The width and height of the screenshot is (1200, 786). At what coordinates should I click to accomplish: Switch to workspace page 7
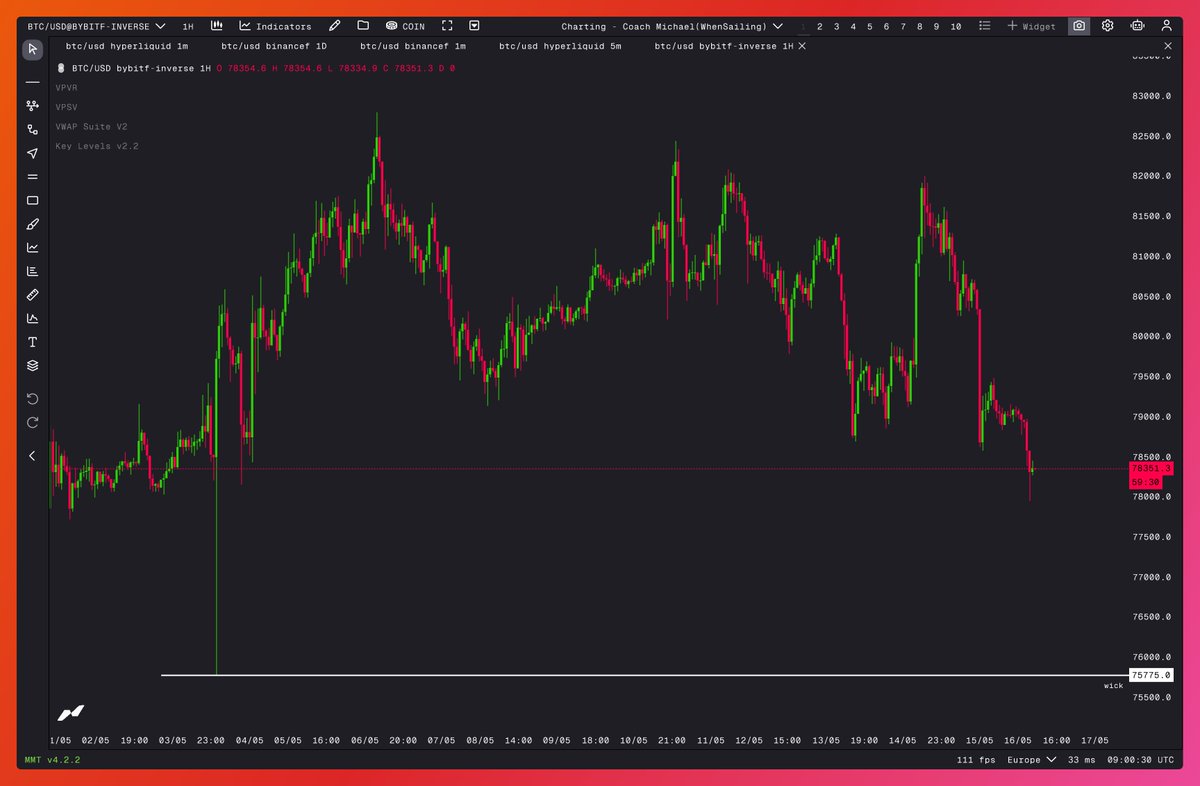(903, 26)
